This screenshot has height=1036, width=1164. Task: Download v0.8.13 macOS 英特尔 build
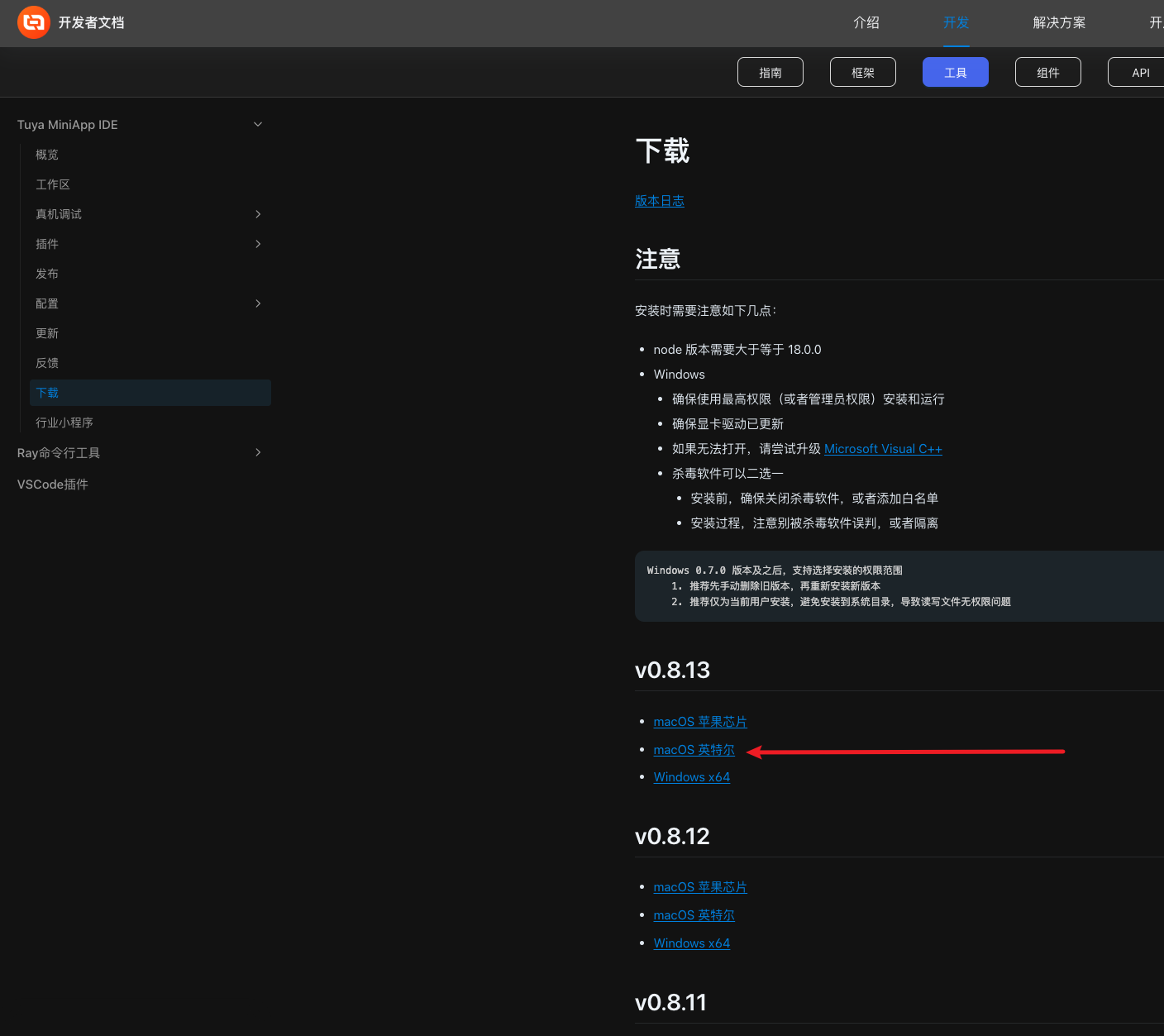pos(694,750)
